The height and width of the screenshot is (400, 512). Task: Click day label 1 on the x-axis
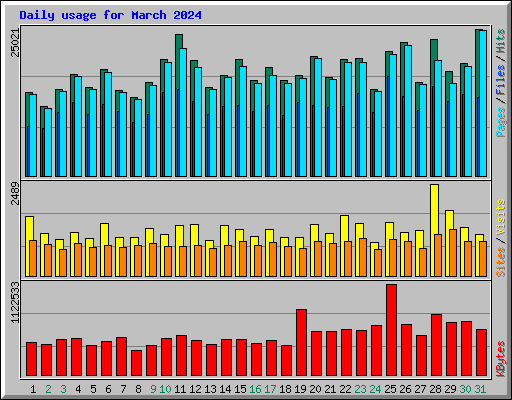(x=33, y=389)
